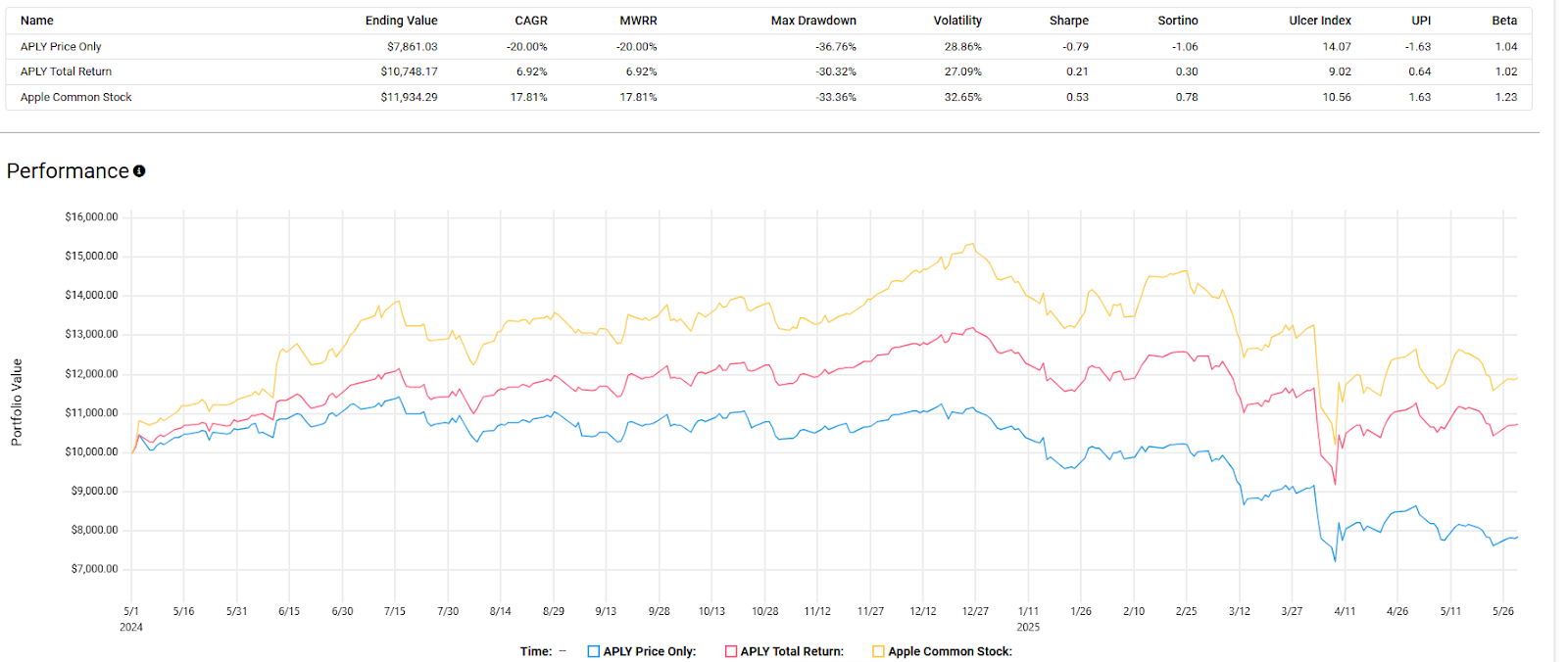The height and width of the screenshot is (662, 1568).
Task: Click the Portfolio Value axis title
Action: pyautogui.click(x=17, y=402)
